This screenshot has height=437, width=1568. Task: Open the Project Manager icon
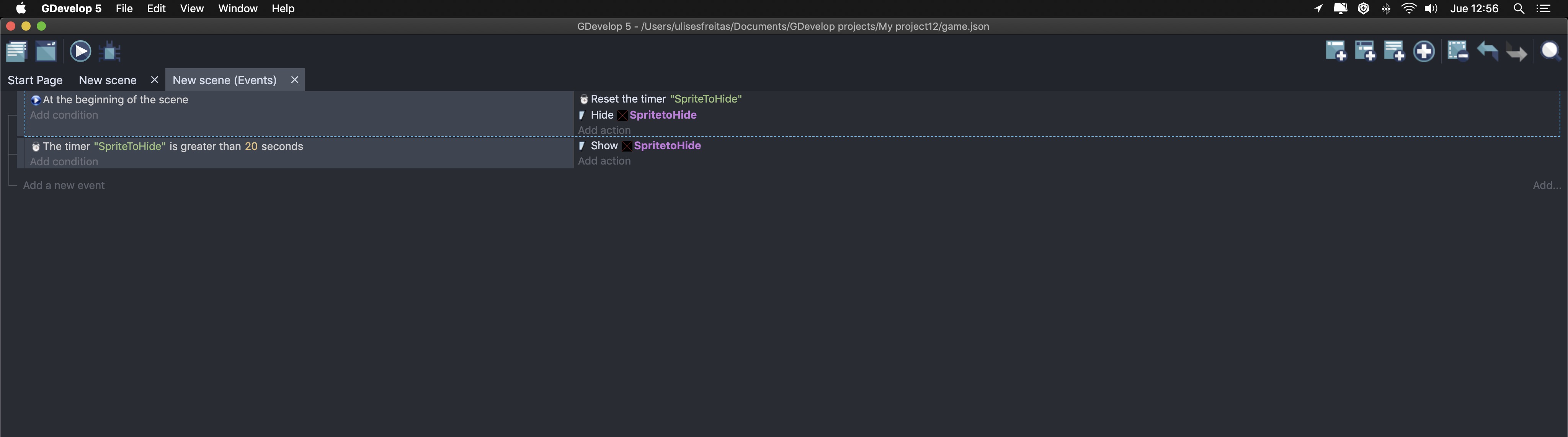(16, 52)
